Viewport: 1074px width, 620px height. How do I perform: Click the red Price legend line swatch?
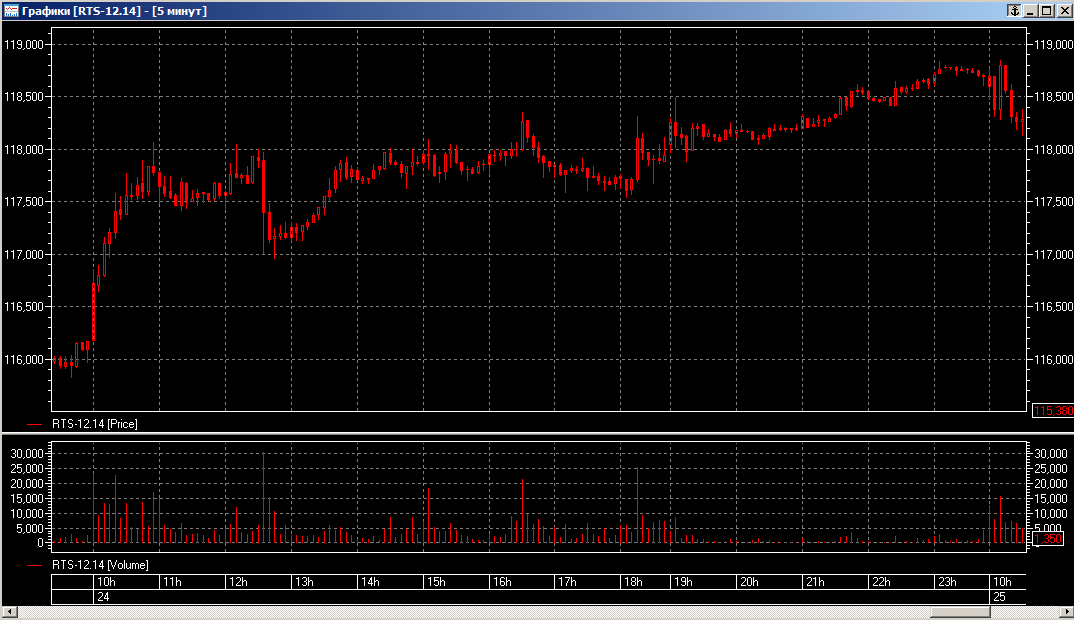click(x=37, y=424)
